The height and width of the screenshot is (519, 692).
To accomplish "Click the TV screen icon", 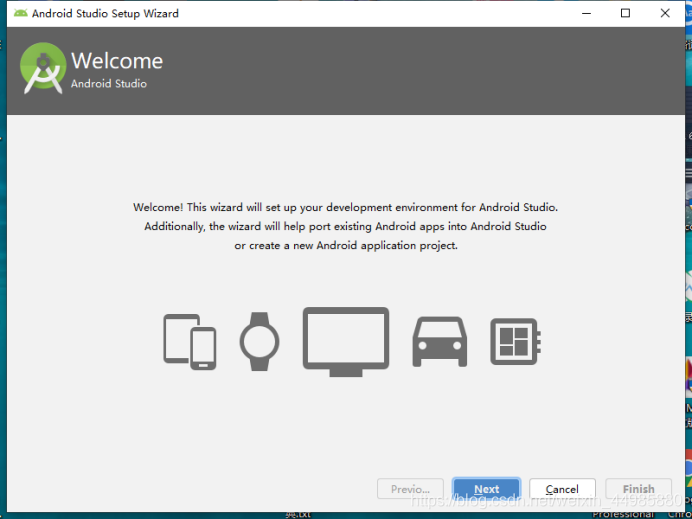I will tap(346, 342).
